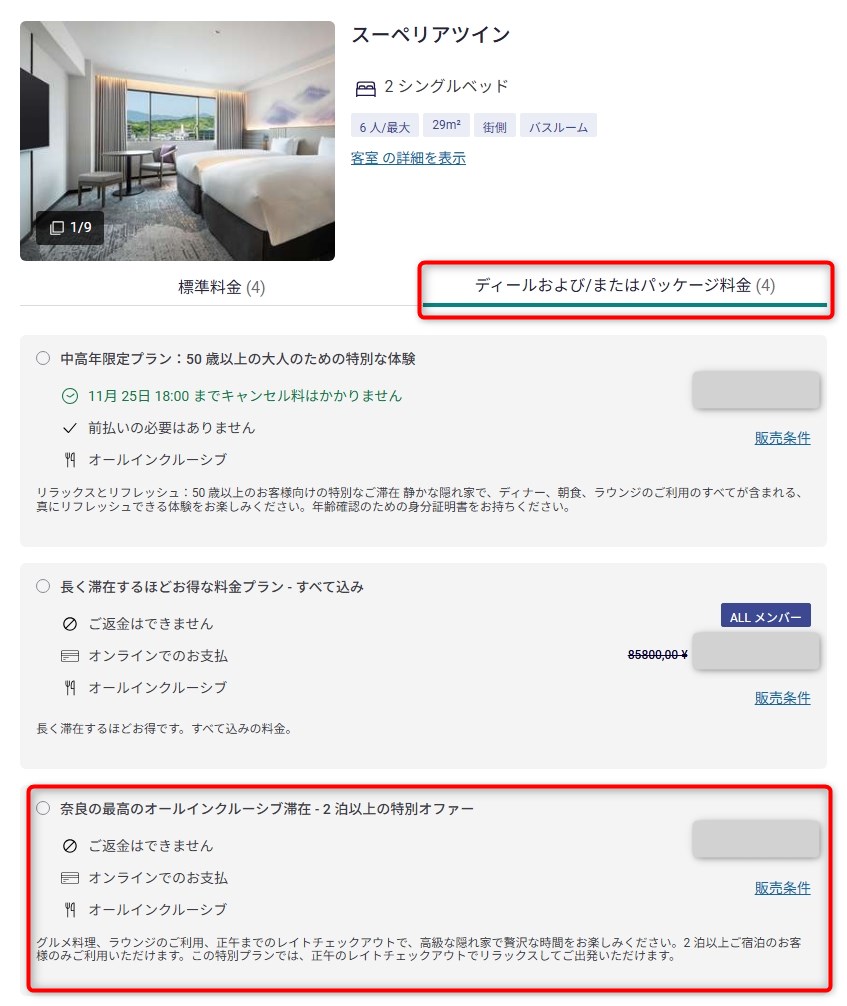Open 客室の詳細を表示 link
This screenshot has width=847, height=1006.
pos(408,158)
